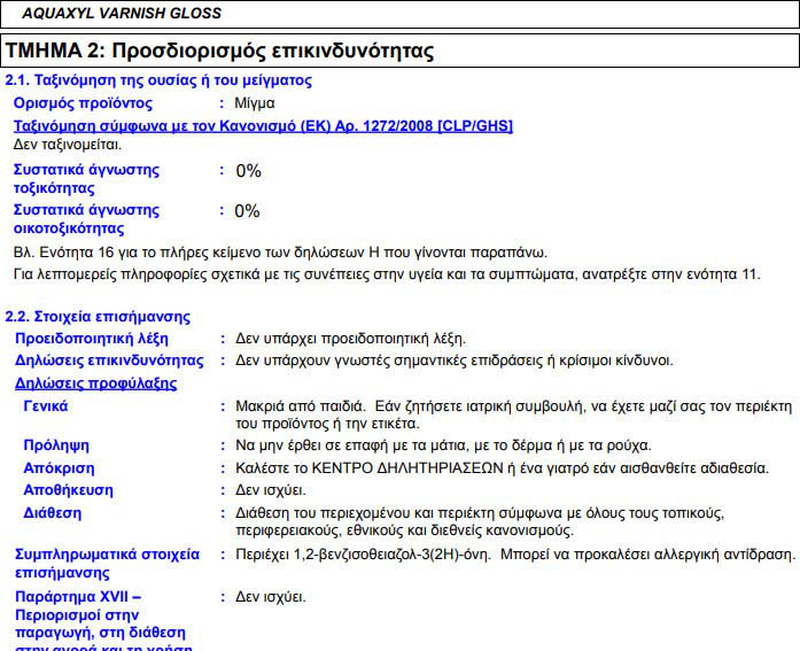Viewport: 800px width, 651px height.
Task: Select the Αποθήκευση label
Action: [68, 490]
